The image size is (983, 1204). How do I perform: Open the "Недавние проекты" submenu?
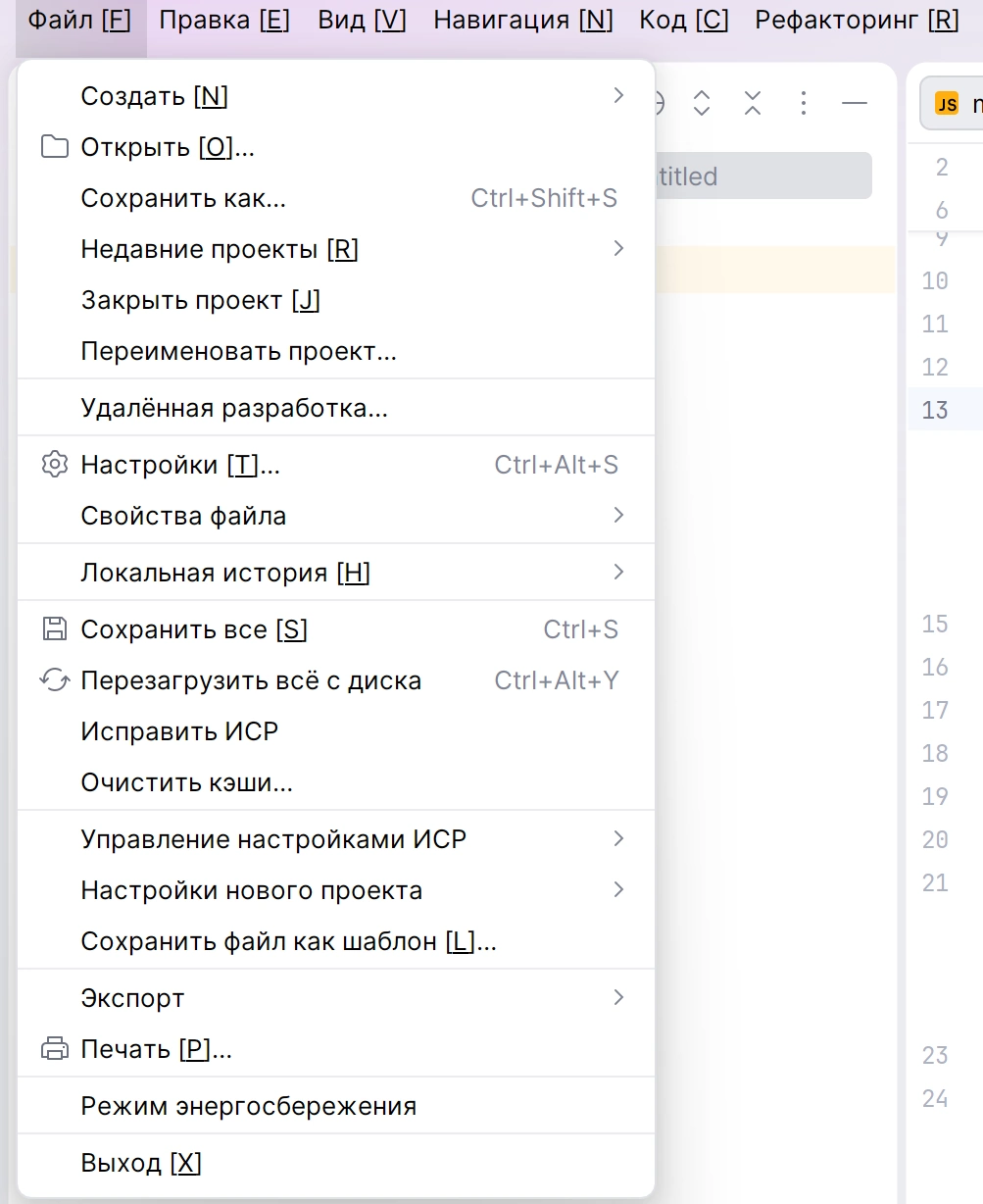pos(618,249)
